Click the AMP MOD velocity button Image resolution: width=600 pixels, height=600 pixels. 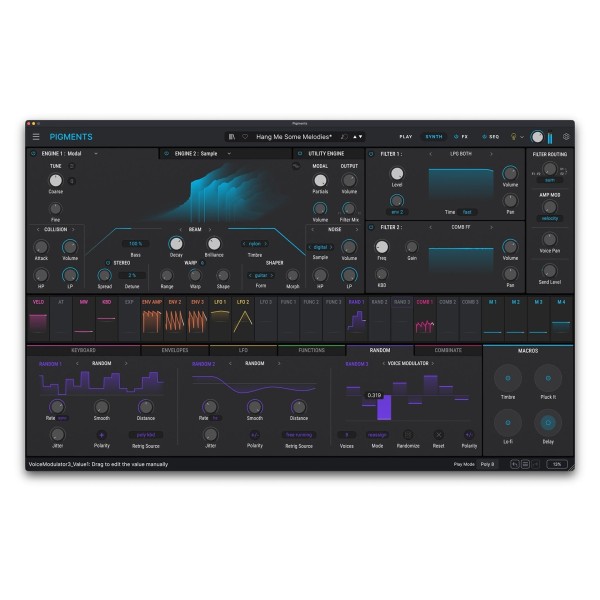click(x=549, y=218)
